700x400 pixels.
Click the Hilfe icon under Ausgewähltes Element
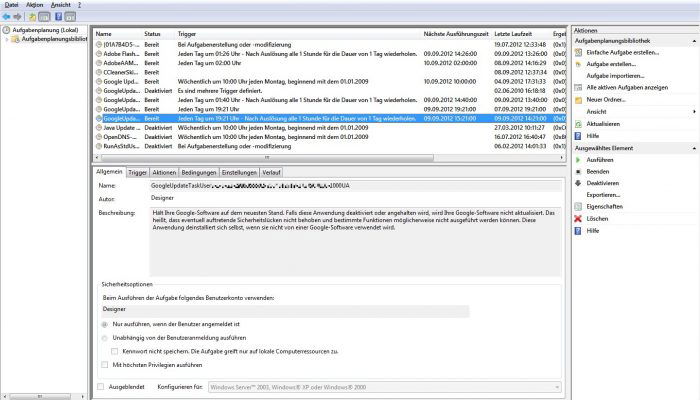tap(578, 230)
